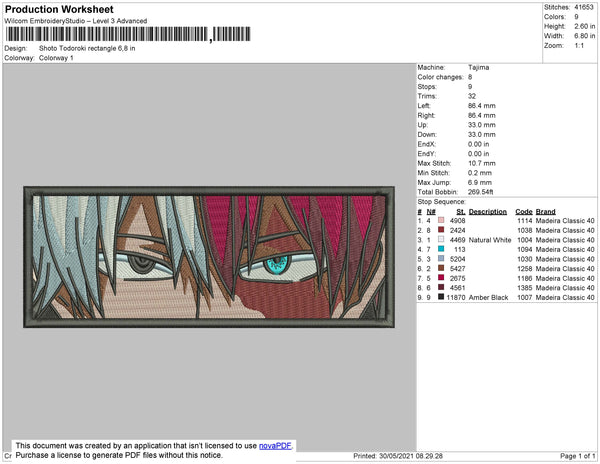Screen dimensions: 600x464
Task: Select the Stitches value 41653
Action: (584, 7)
